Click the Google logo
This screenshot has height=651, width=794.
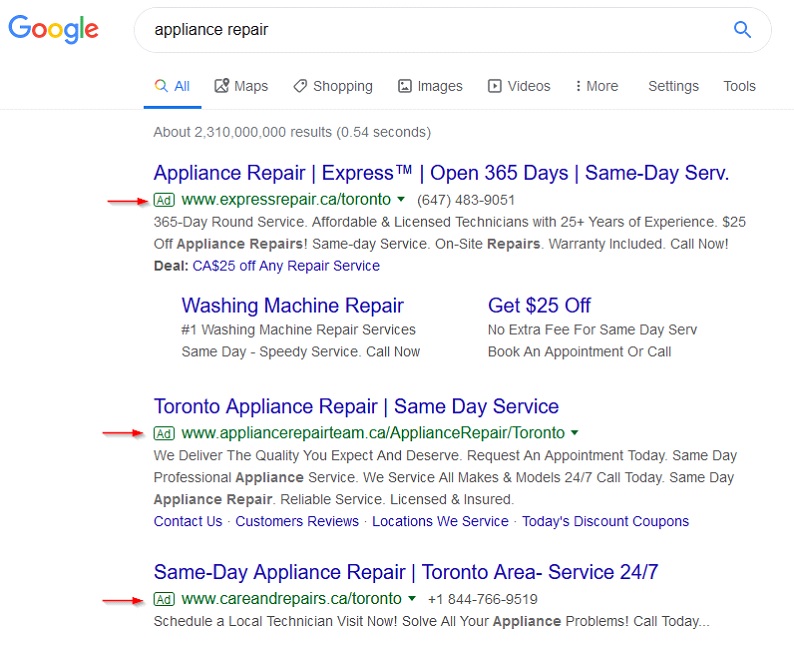pos(53,29)
